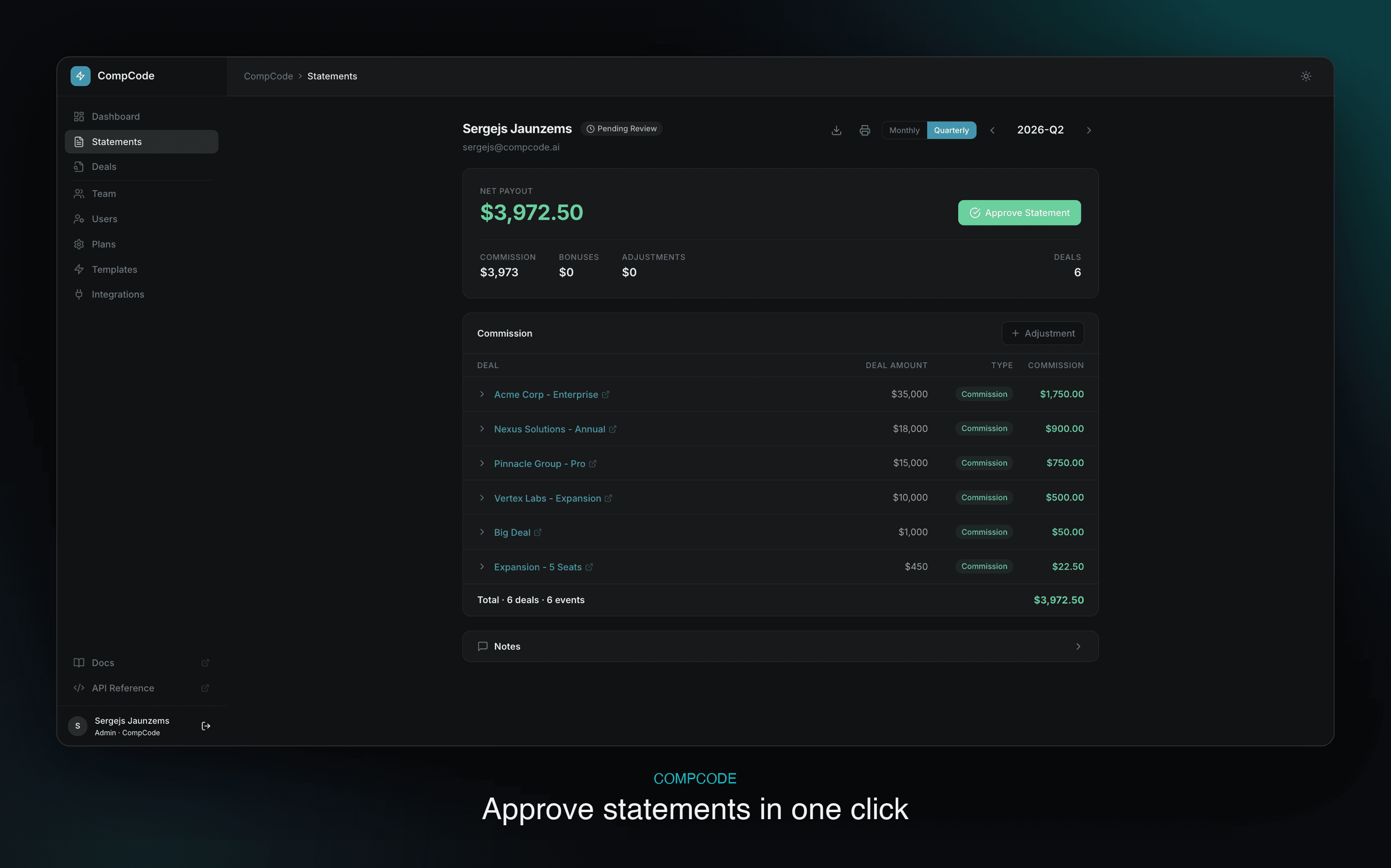Click the CompCode lightning logo
This screenshot has height=868, width=1391.
coord(80,76)
